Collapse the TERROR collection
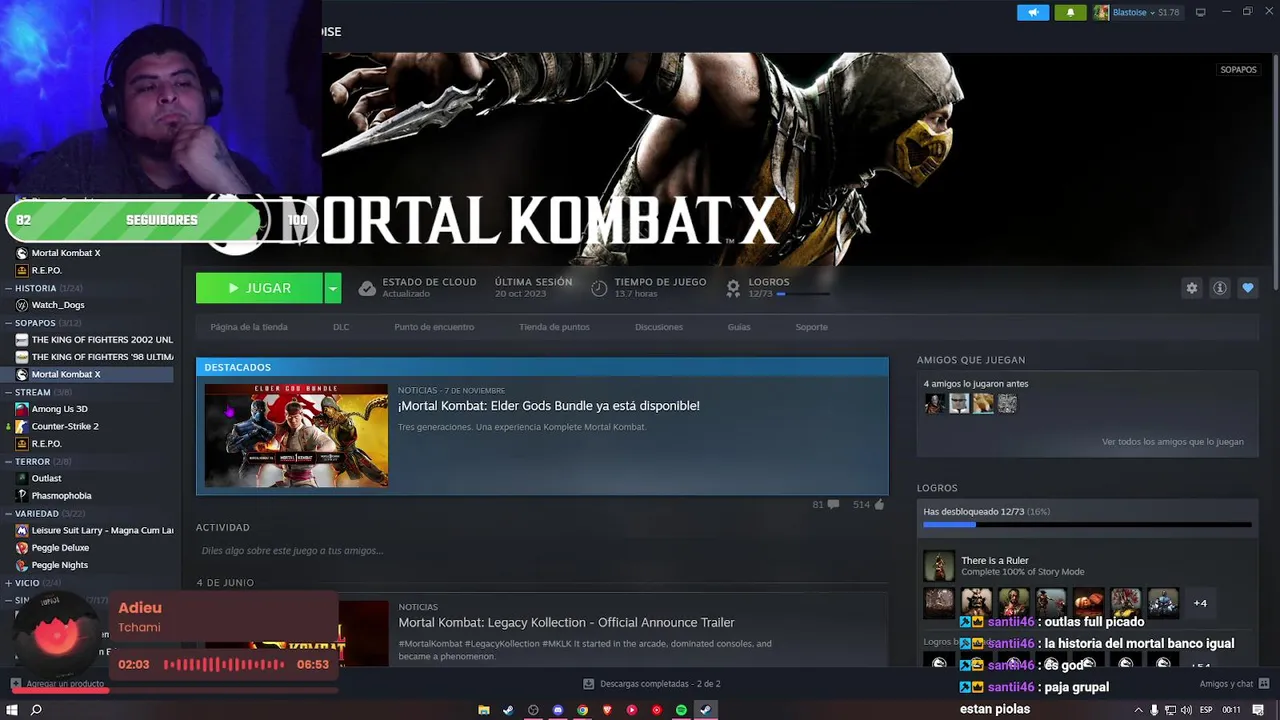The image size is (1280, 720). tap(9, 461)
